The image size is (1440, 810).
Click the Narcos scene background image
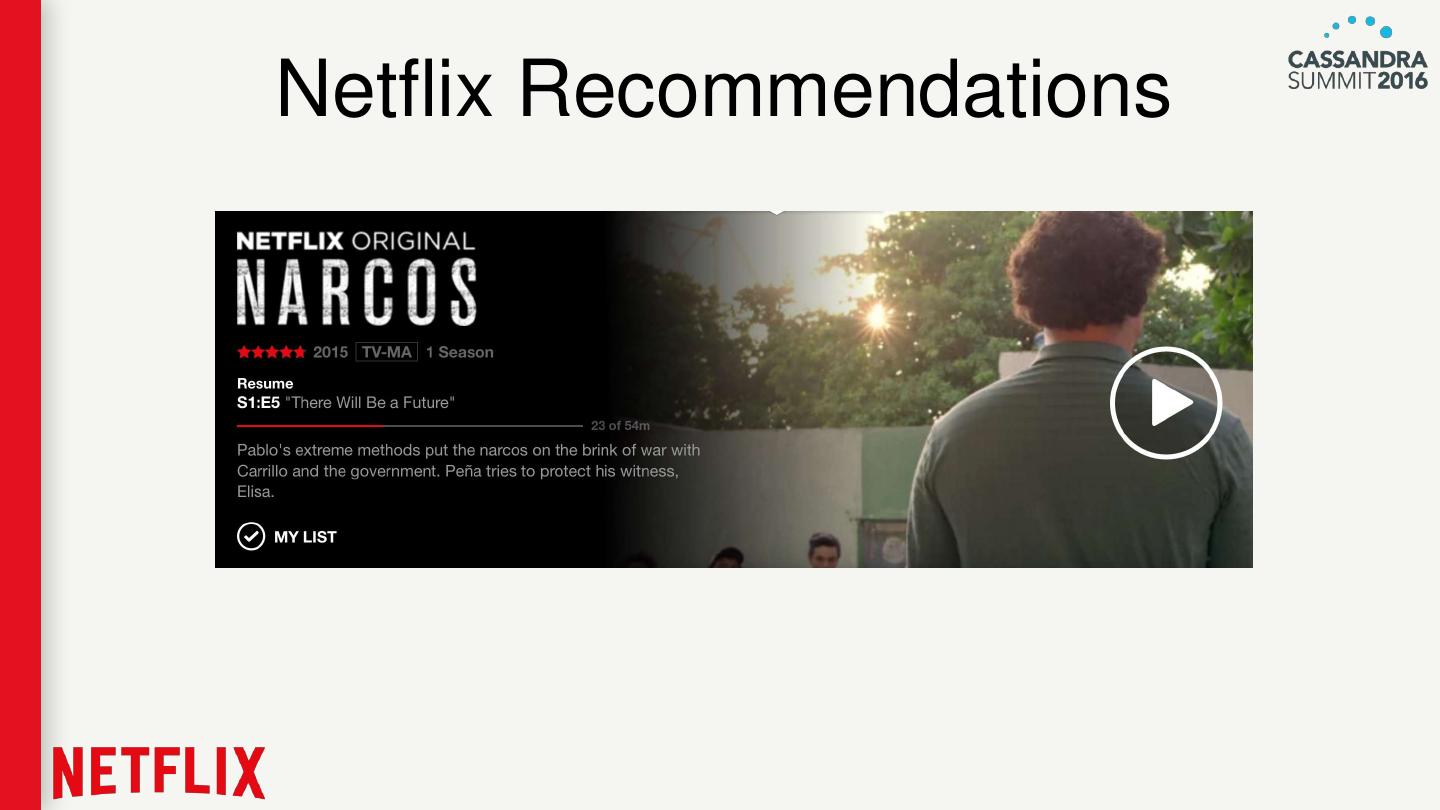pos(930,389)
